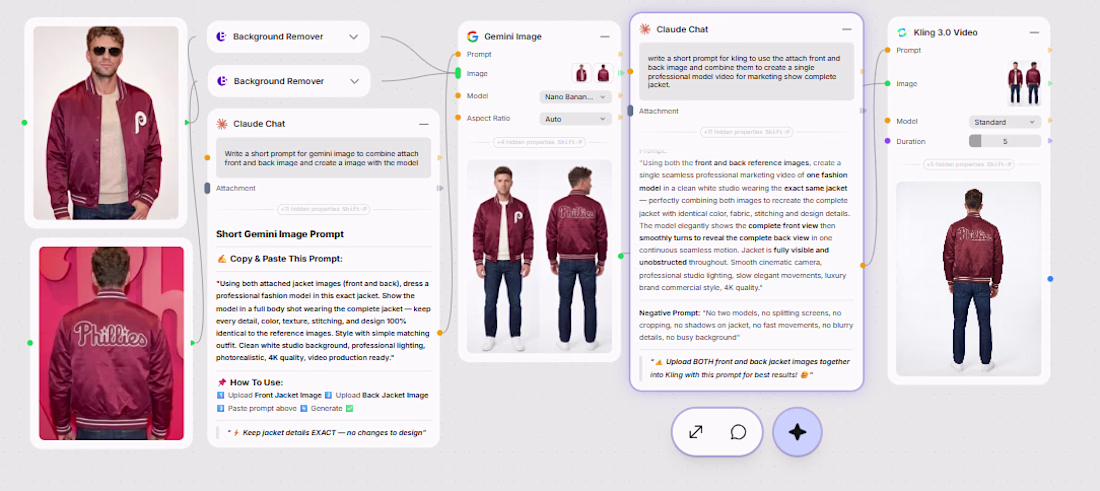Click the 'Short Gemini Image Prompt' heading
1100x491 pixels.
pos(280,234)
